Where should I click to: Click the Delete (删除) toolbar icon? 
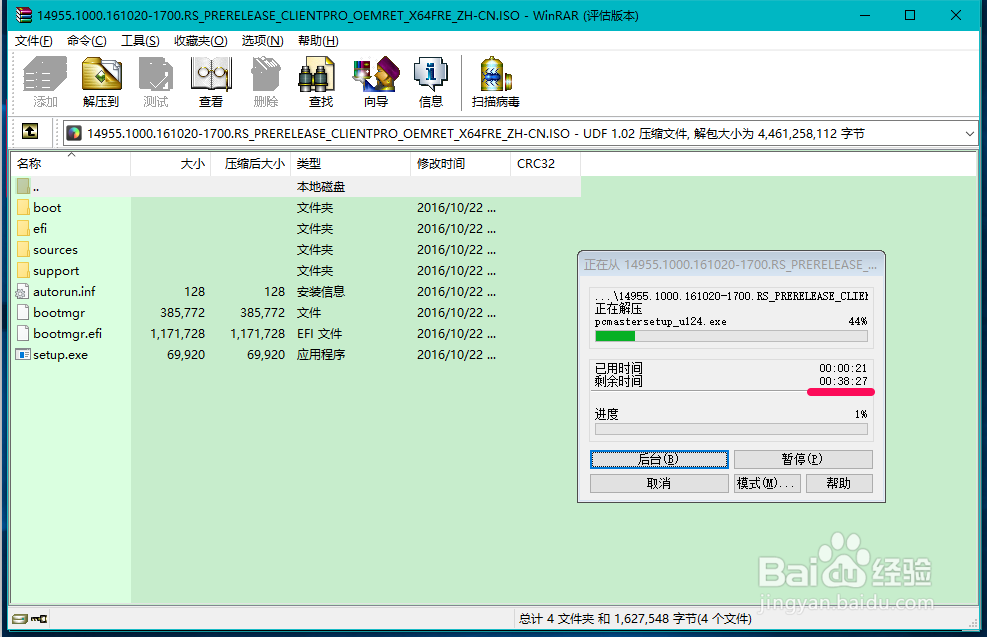pos(266,82)
